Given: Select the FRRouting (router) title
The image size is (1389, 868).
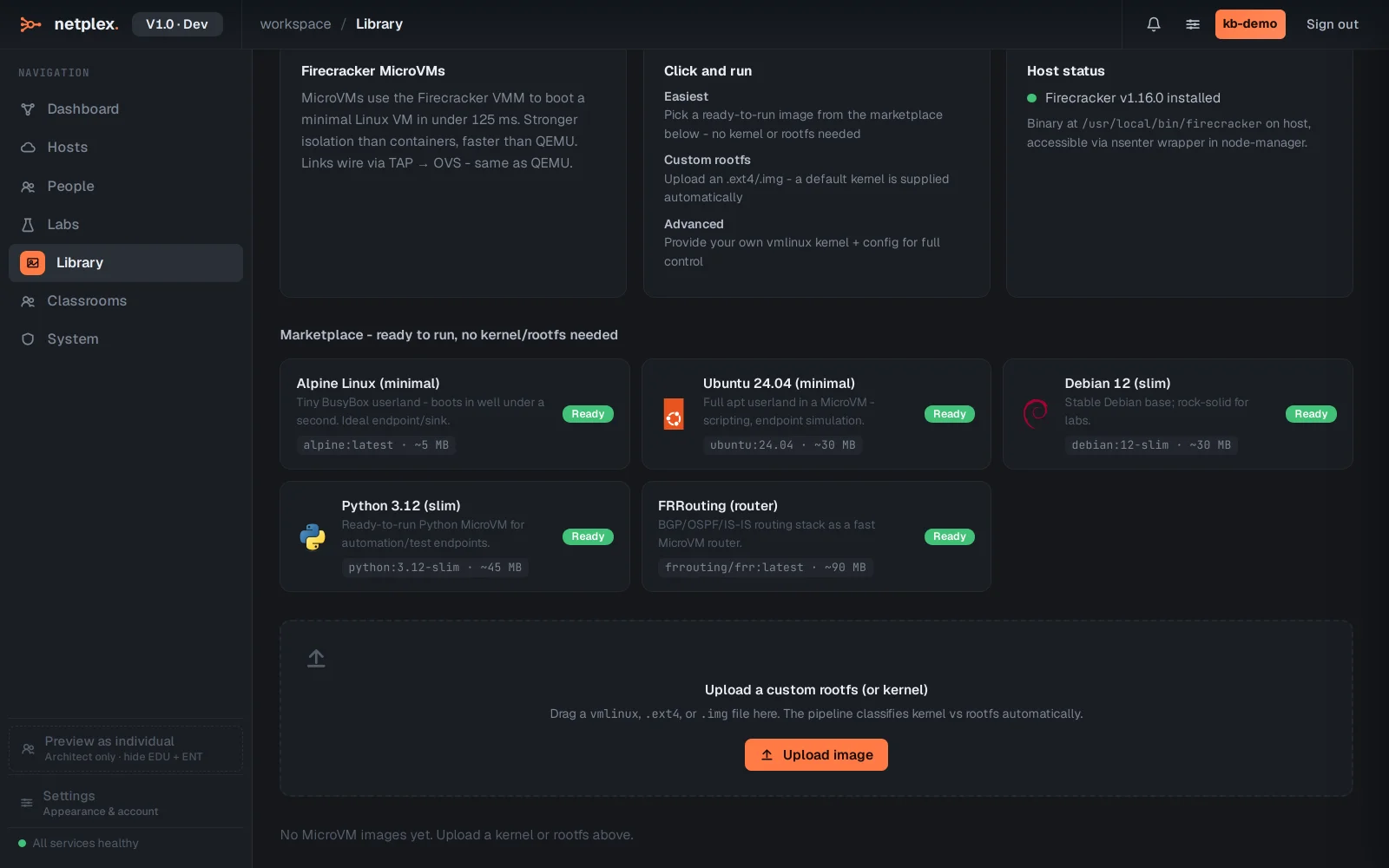Looking at the screenshot, I should pyautogui.click(x=718, y=506).
